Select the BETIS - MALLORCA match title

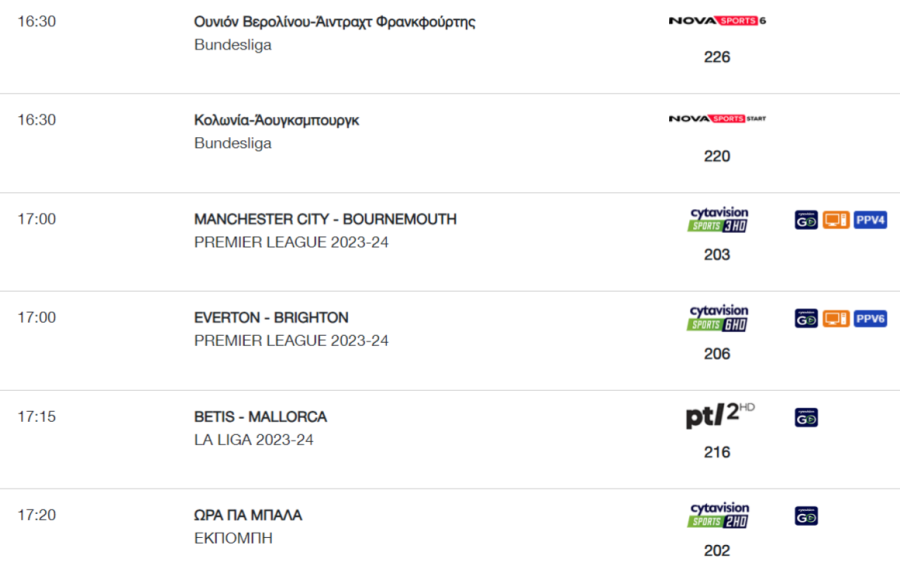pyautogui.click(x=260, y=416)
